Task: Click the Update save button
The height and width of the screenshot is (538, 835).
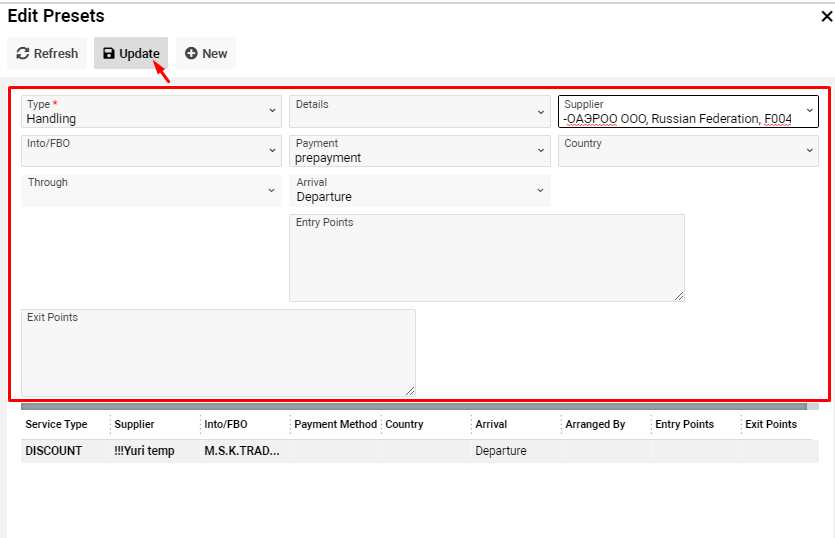Action: (x=131, y=54)
